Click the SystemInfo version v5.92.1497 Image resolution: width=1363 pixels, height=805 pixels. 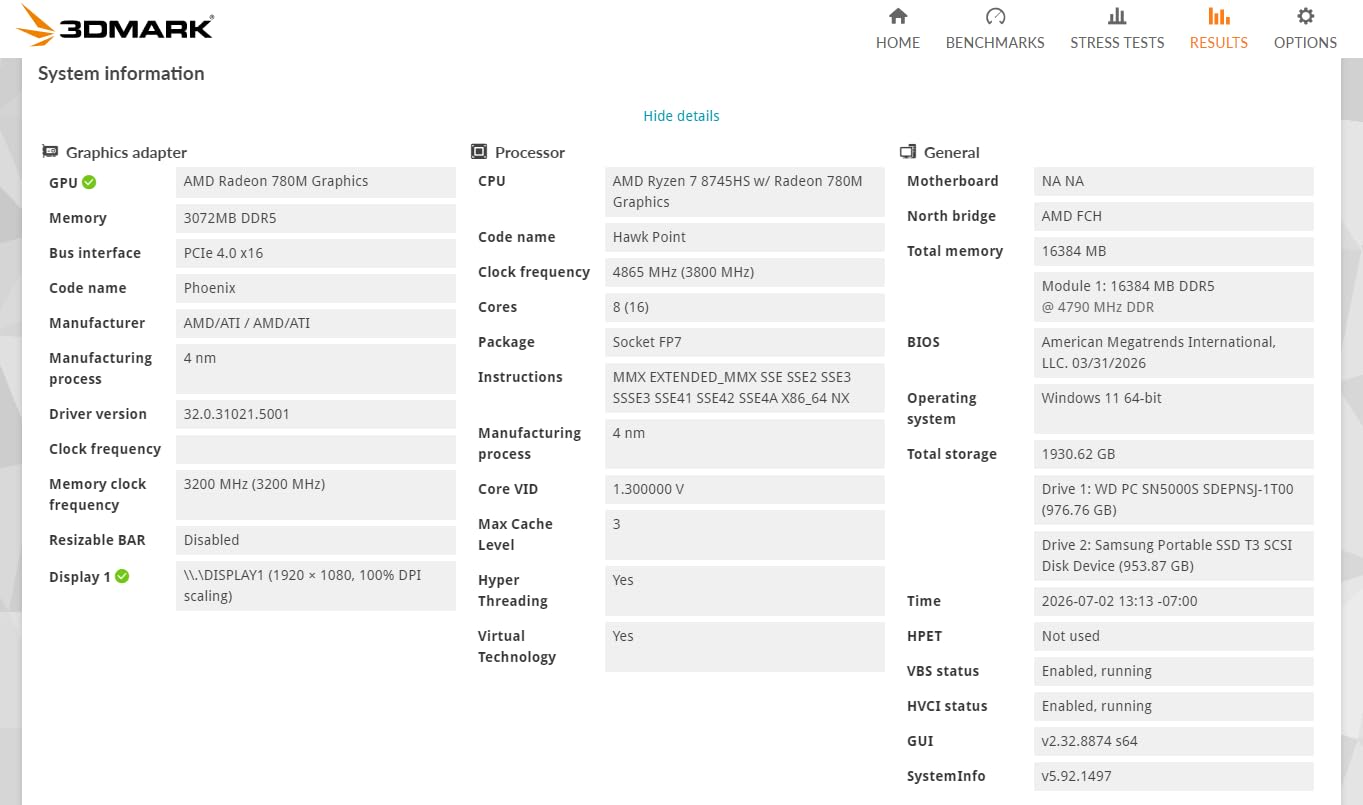(x=1174, y=776)
